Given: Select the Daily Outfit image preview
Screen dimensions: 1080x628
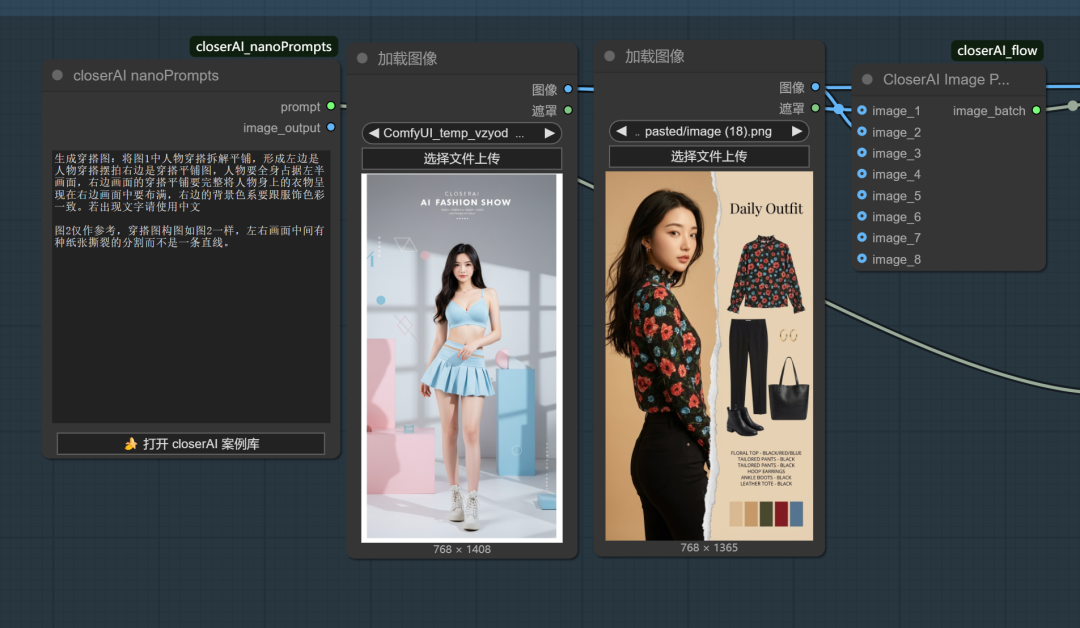Looking at the screenshot, I should tap(709, 356).
